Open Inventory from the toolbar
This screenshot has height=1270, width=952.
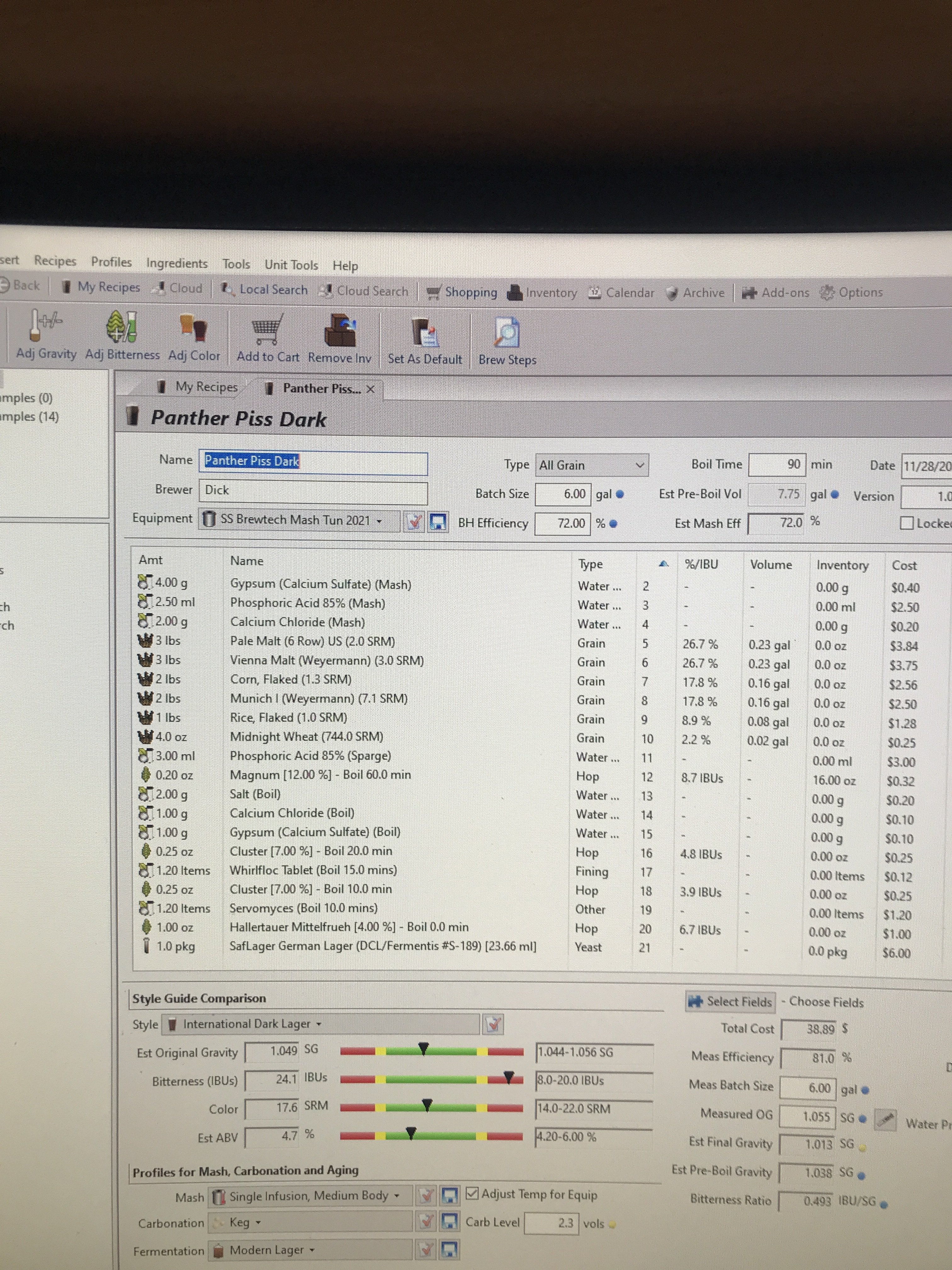point(542,292)
